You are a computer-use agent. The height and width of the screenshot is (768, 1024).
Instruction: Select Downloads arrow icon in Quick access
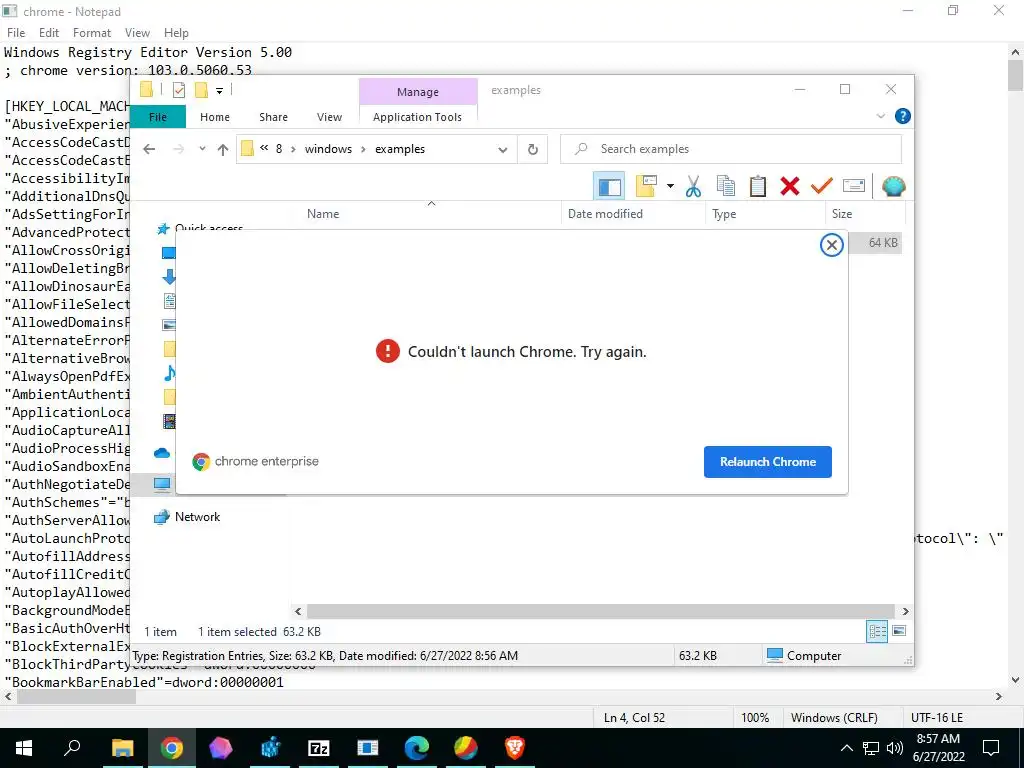168,277
